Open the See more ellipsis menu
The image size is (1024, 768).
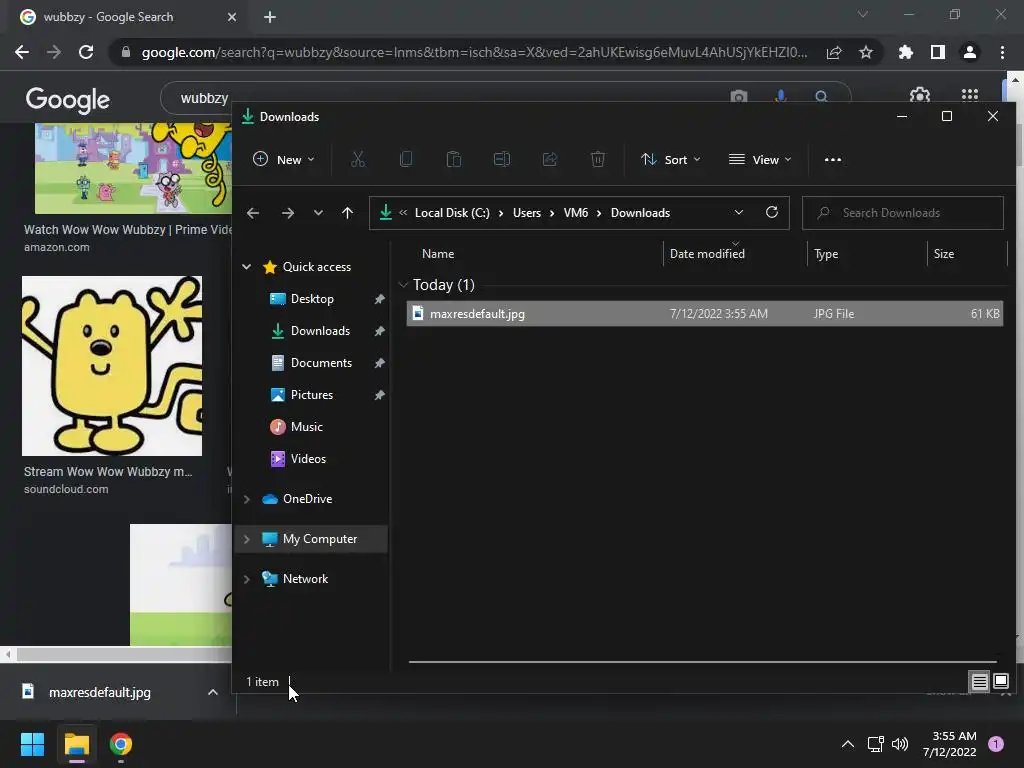833,159
